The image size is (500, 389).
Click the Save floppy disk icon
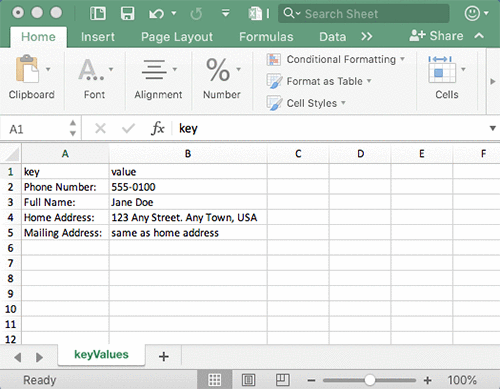tap(127, 14)
